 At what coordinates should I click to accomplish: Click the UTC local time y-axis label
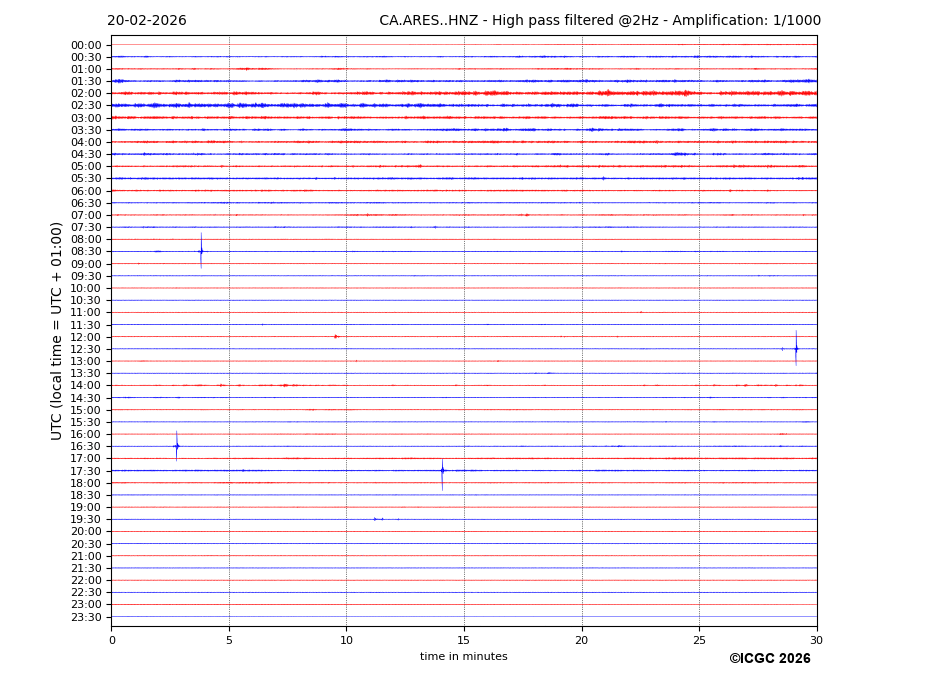pyautogui.click(x=57, y=330)
